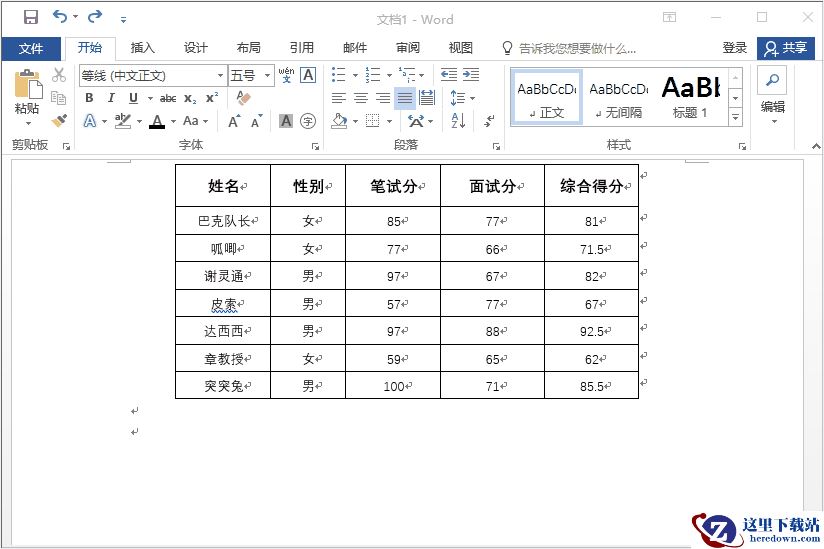Click the character border A icon
Viewport: 824px width, 549px height.
pyautogui.click(x=308, y=75)
